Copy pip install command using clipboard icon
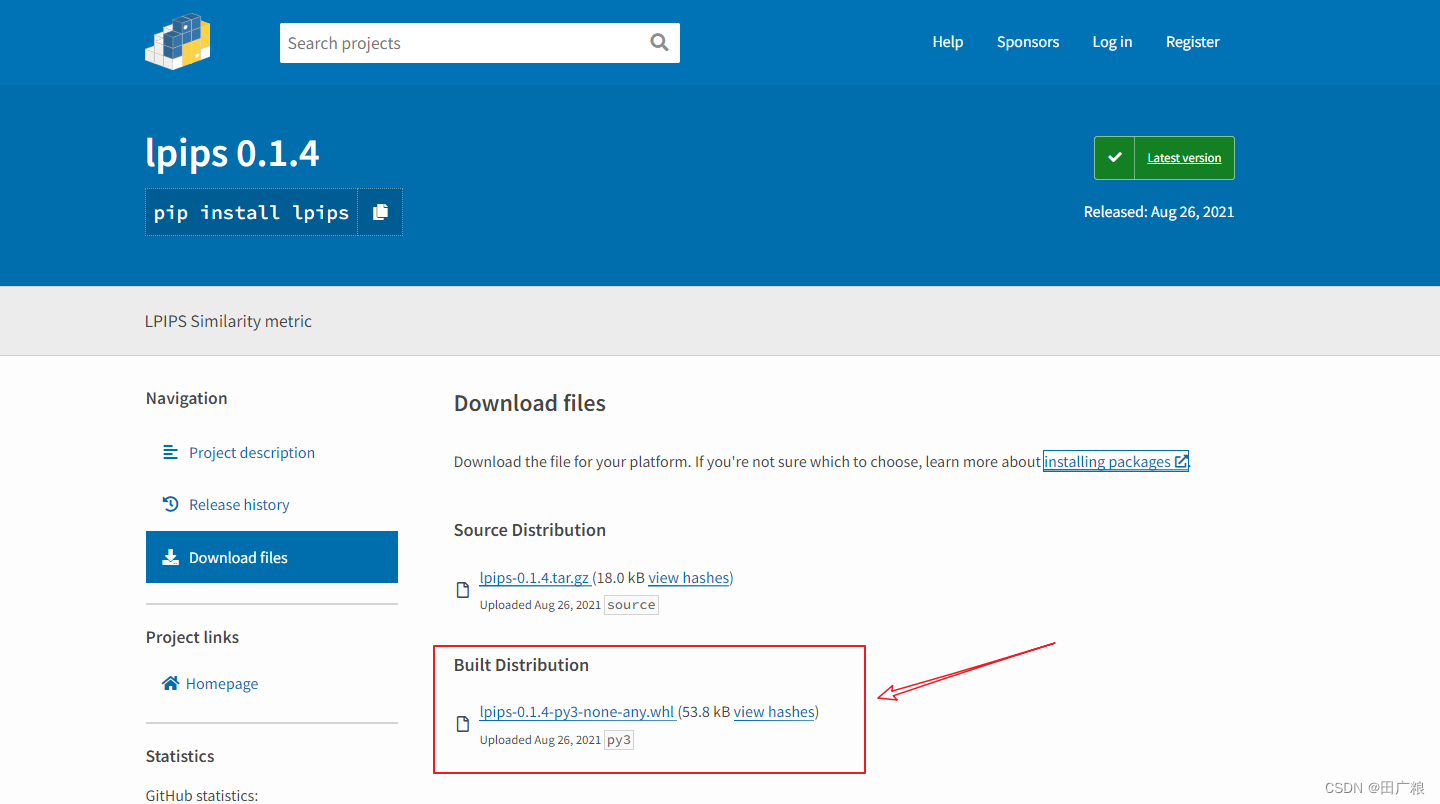This screenshot has width=1440, height=804. pyautogui.click(x=380, y=211)
